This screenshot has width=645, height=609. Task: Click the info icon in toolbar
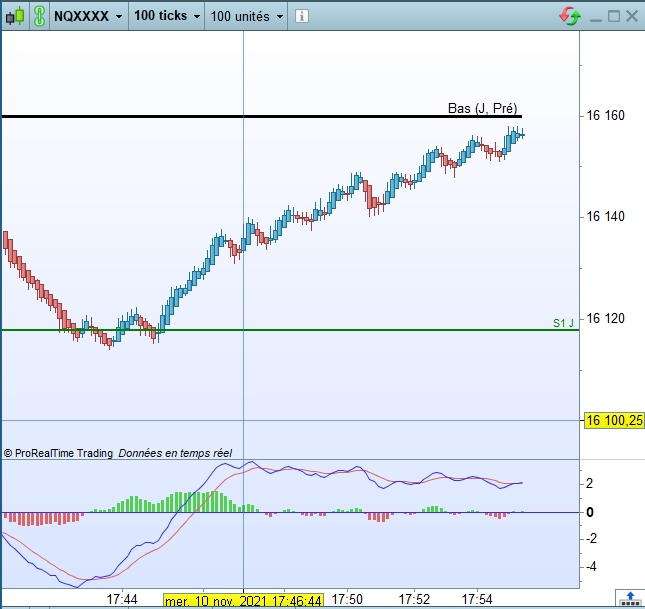[302, 16]
